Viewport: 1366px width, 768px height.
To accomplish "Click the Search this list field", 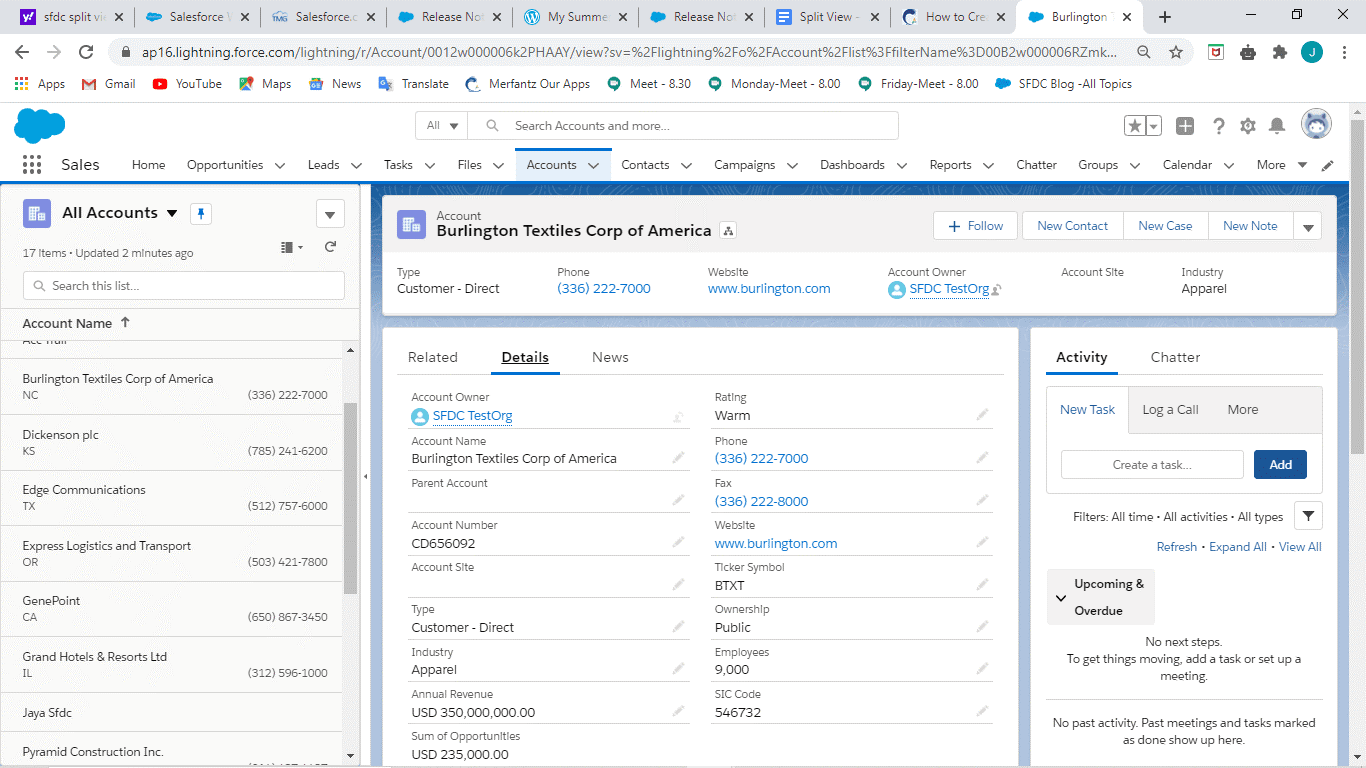I will (183, 285).
